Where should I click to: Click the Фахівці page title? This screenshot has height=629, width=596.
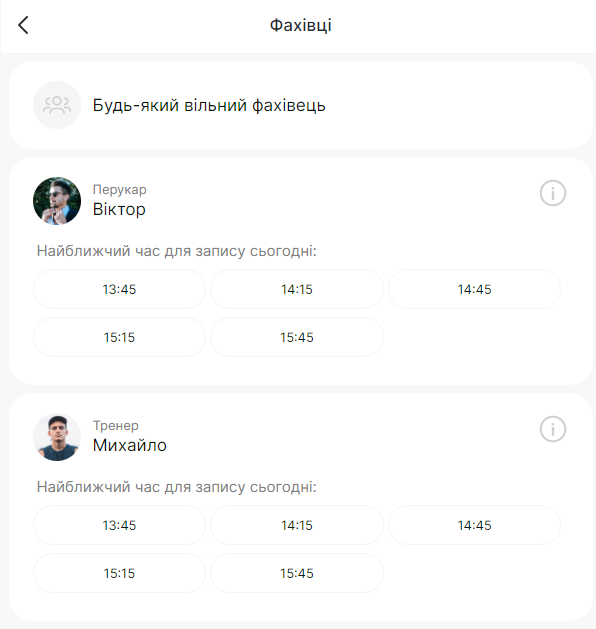(300, 25)
